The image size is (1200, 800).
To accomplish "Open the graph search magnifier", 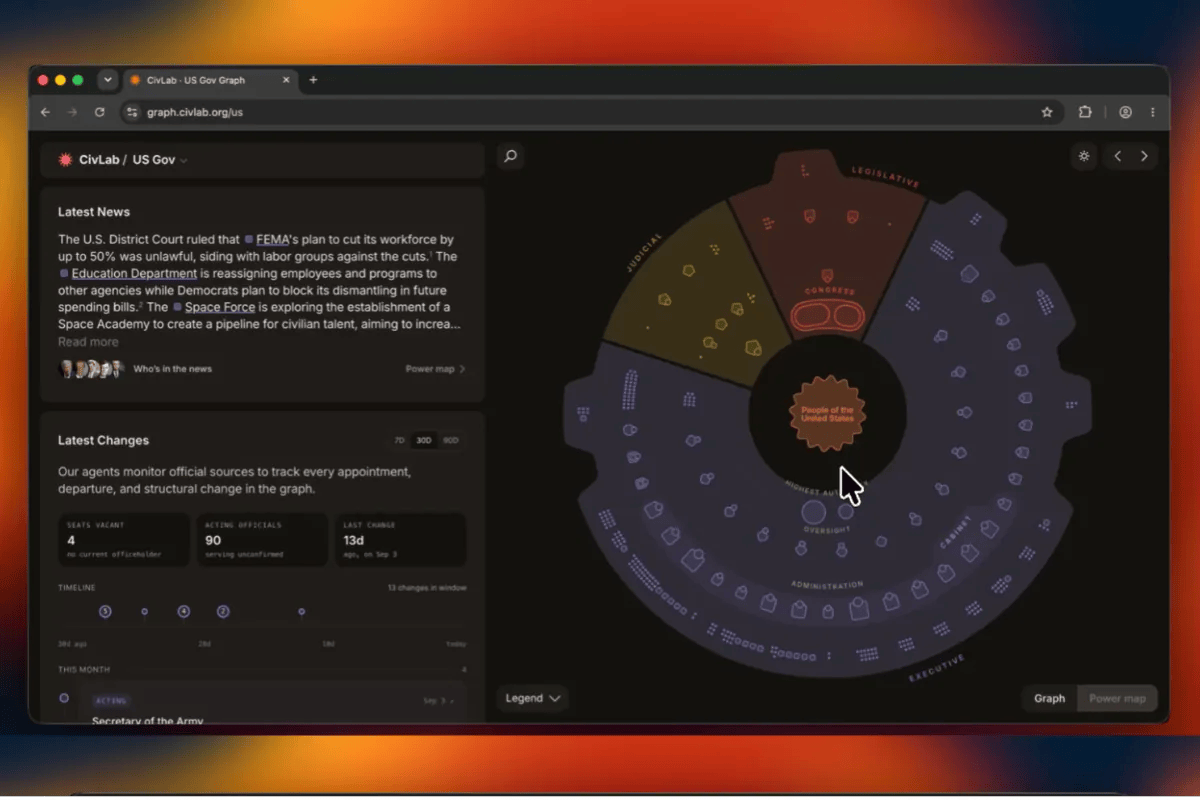I will tap(510, 156).
